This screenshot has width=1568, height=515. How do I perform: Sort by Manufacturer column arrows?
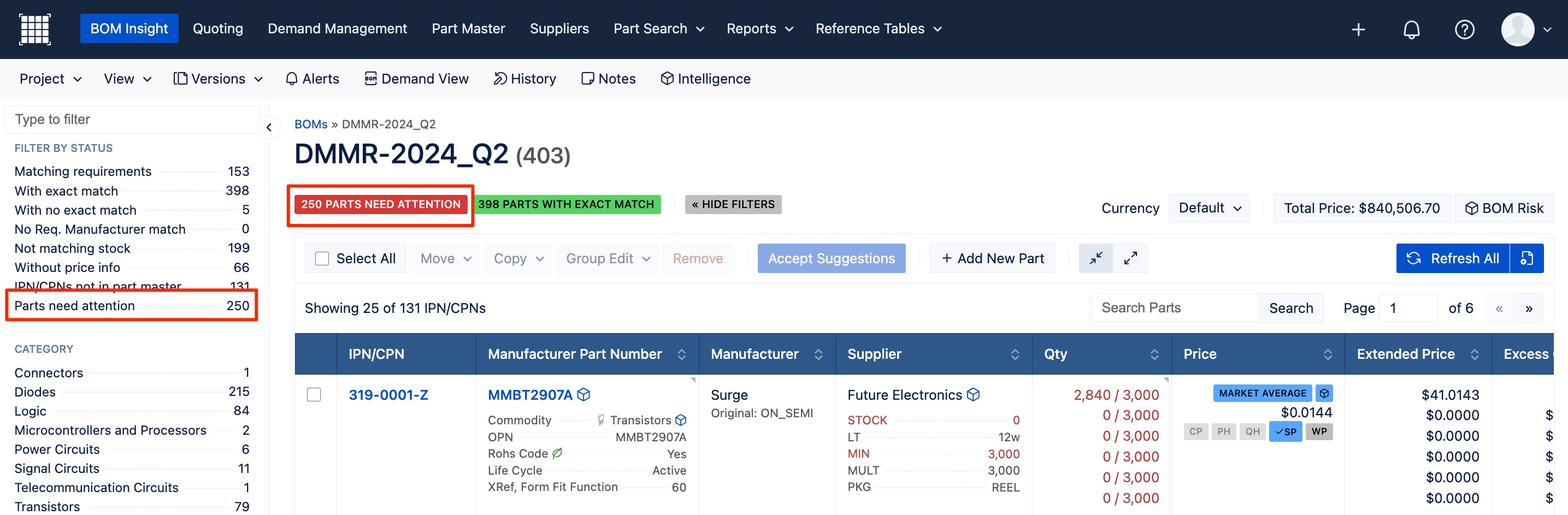[x=818, y=354]
